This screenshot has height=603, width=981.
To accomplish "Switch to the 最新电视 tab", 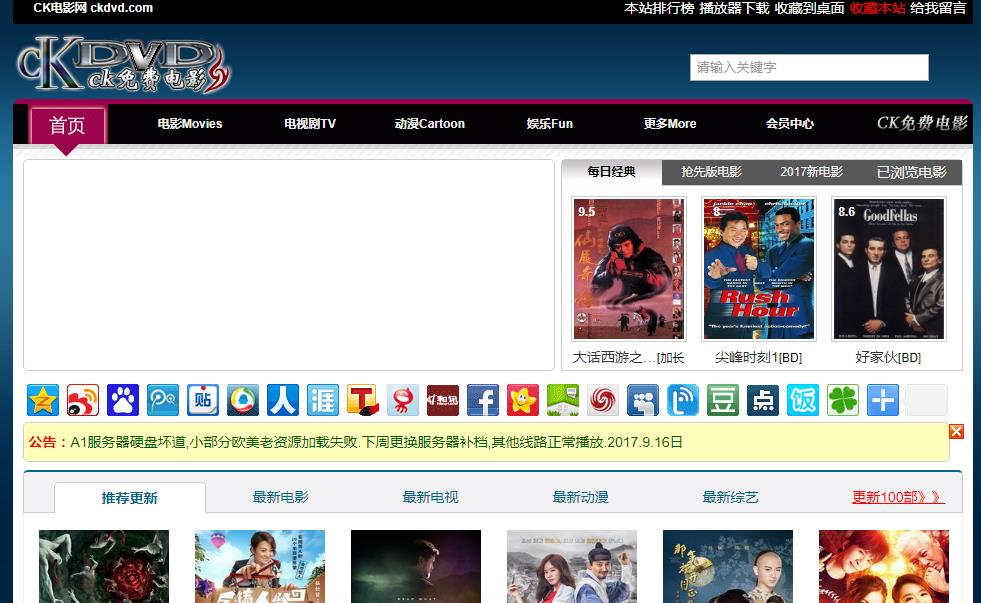I will tap(430, 497).
